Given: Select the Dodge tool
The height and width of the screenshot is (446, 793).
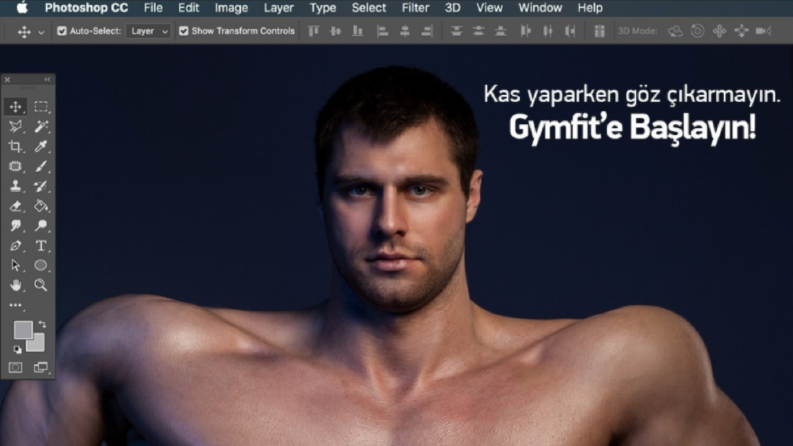Looking at the screenshot, I should 40,226.
